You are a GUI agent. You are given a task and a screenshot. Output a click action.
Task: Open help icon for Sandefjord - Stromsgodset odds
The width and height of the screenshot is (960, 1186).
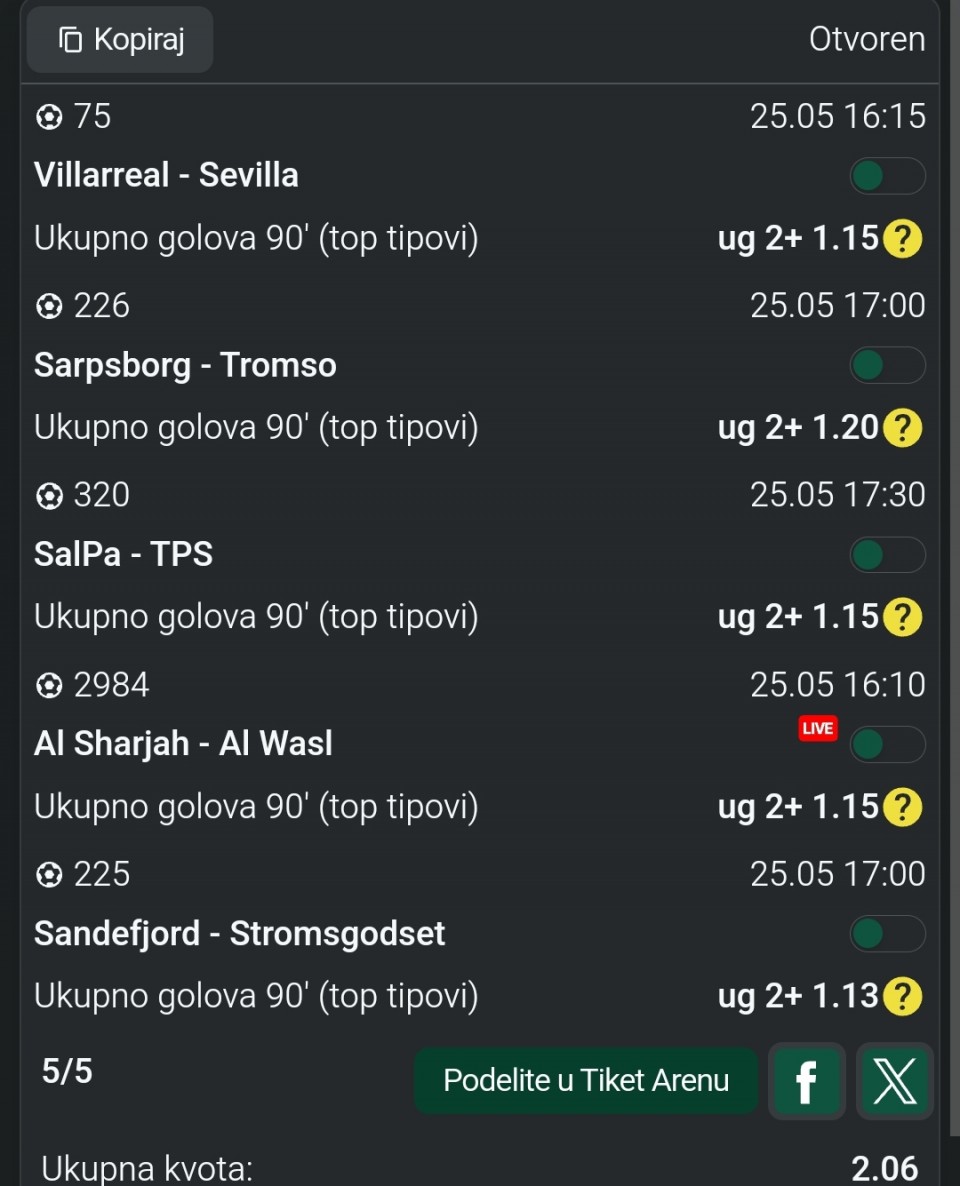(x=903, y=995)
